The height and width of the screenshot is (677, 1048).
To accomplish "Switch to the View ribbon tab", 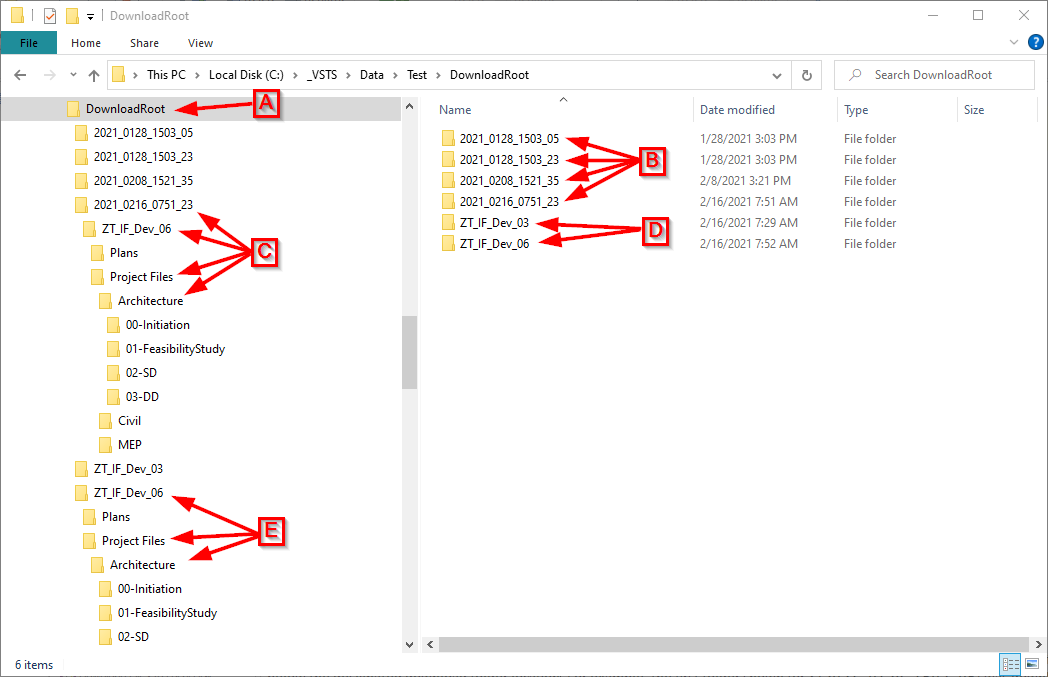I will (x=200, y=43).
